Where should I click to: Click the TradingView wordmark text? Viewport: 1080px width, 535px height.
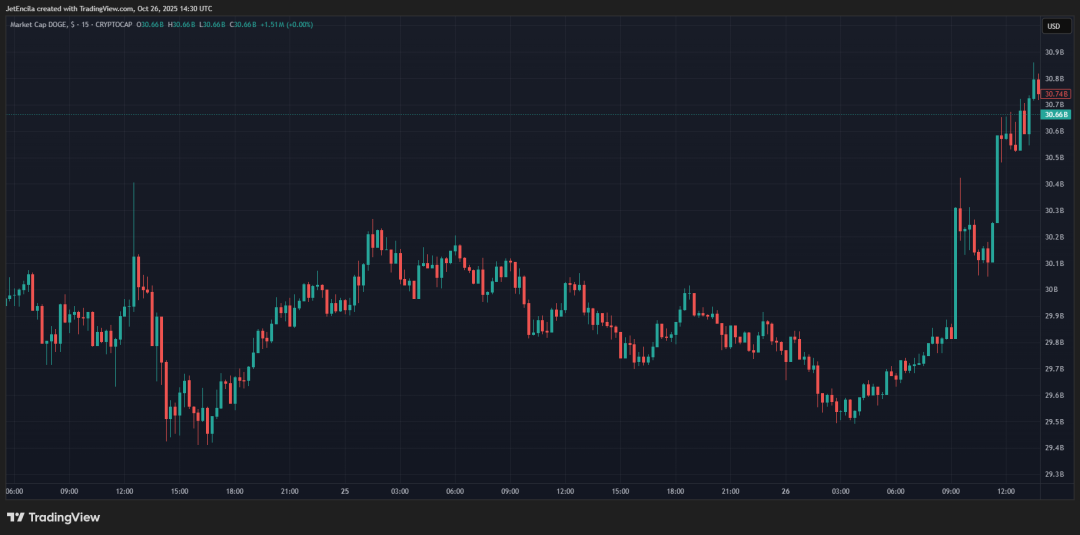coord(64,517)
